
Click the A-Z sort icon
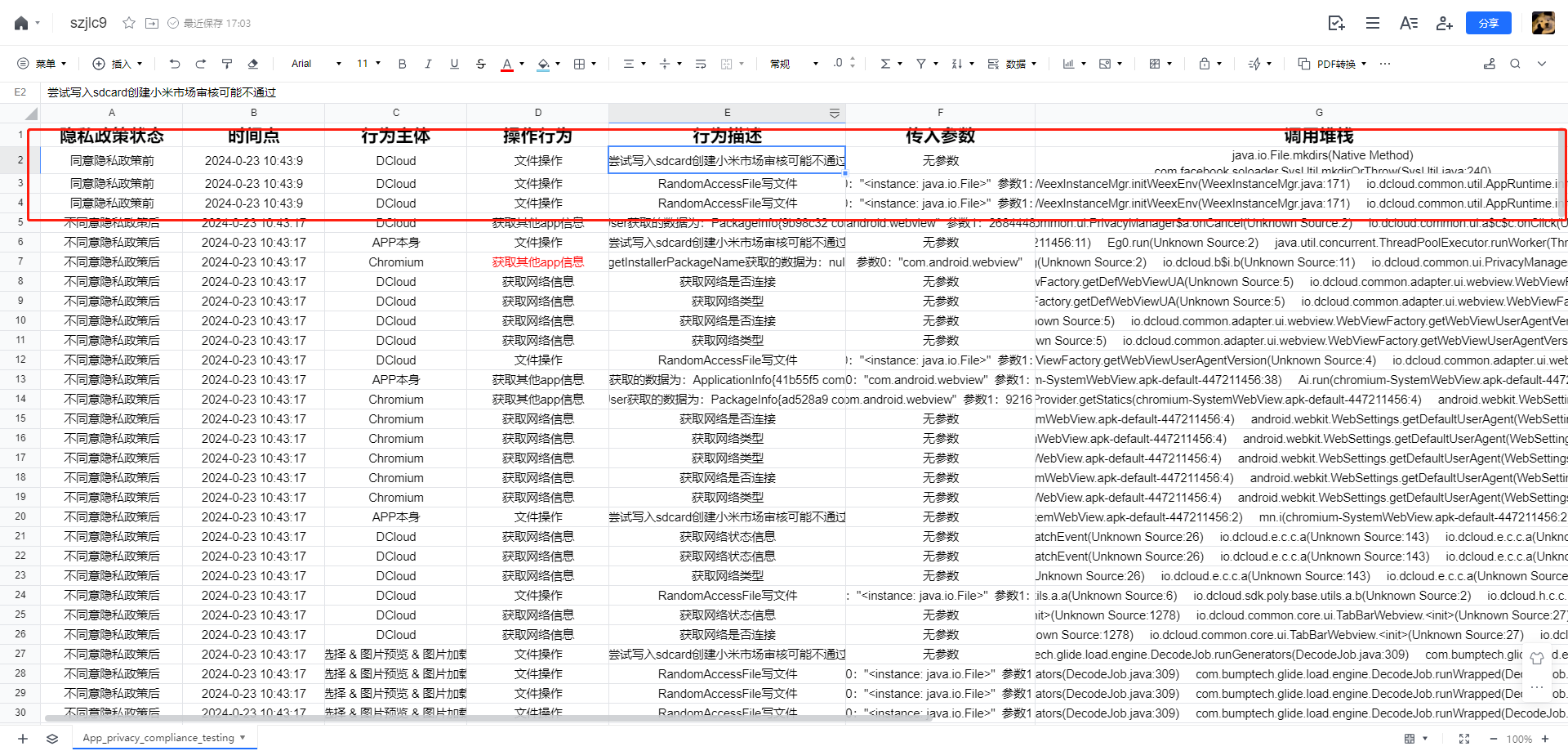pyautogui.click(x=957, y=64)
